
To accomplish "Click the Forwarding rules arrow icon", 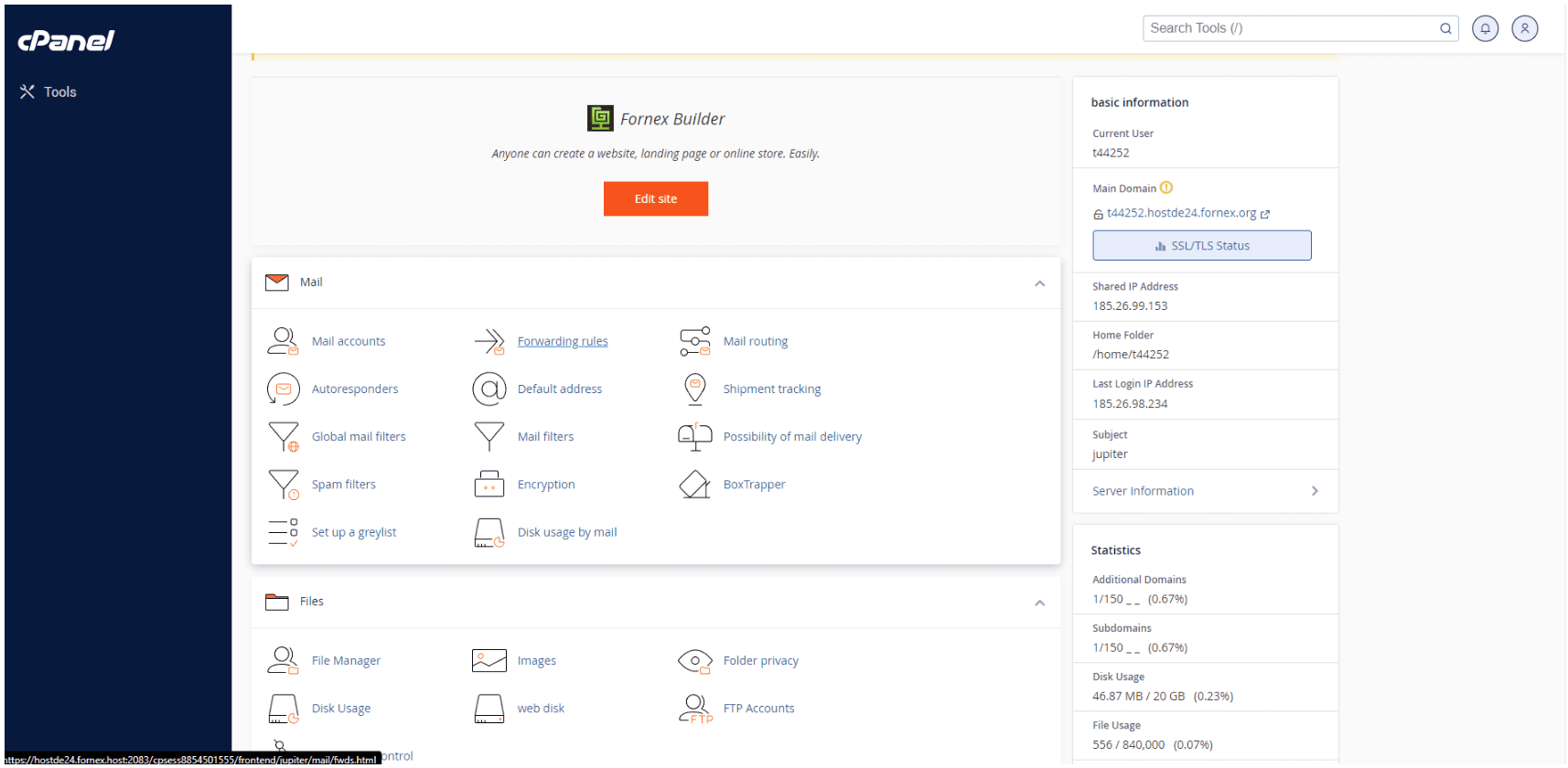I will pyautogui.click(x=489, y=341).
